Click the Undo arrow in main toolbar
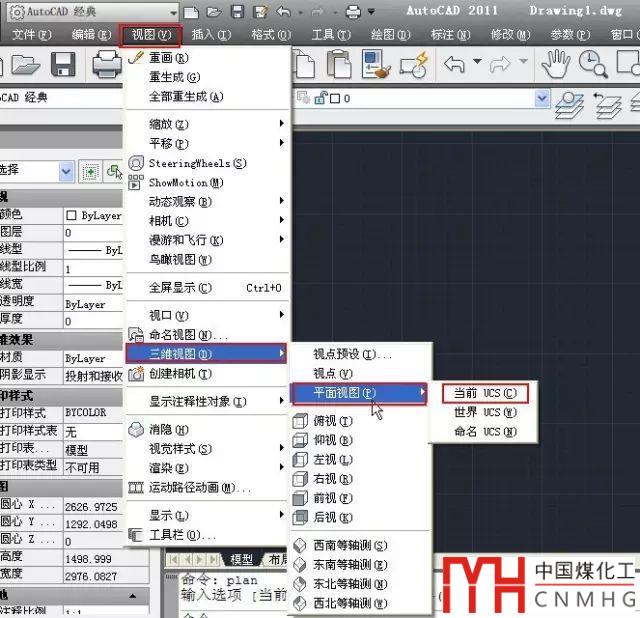640x618 pixels. [454, 66]
